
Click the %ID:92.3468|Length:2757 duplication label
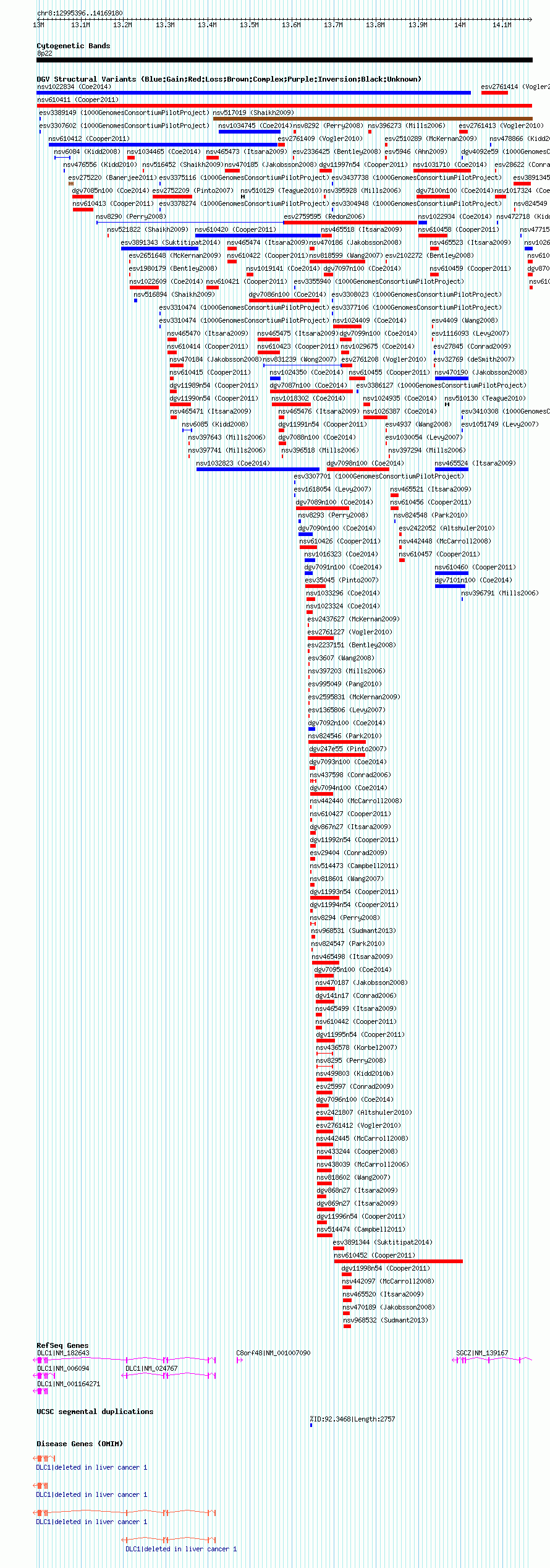coord(352,1419)
